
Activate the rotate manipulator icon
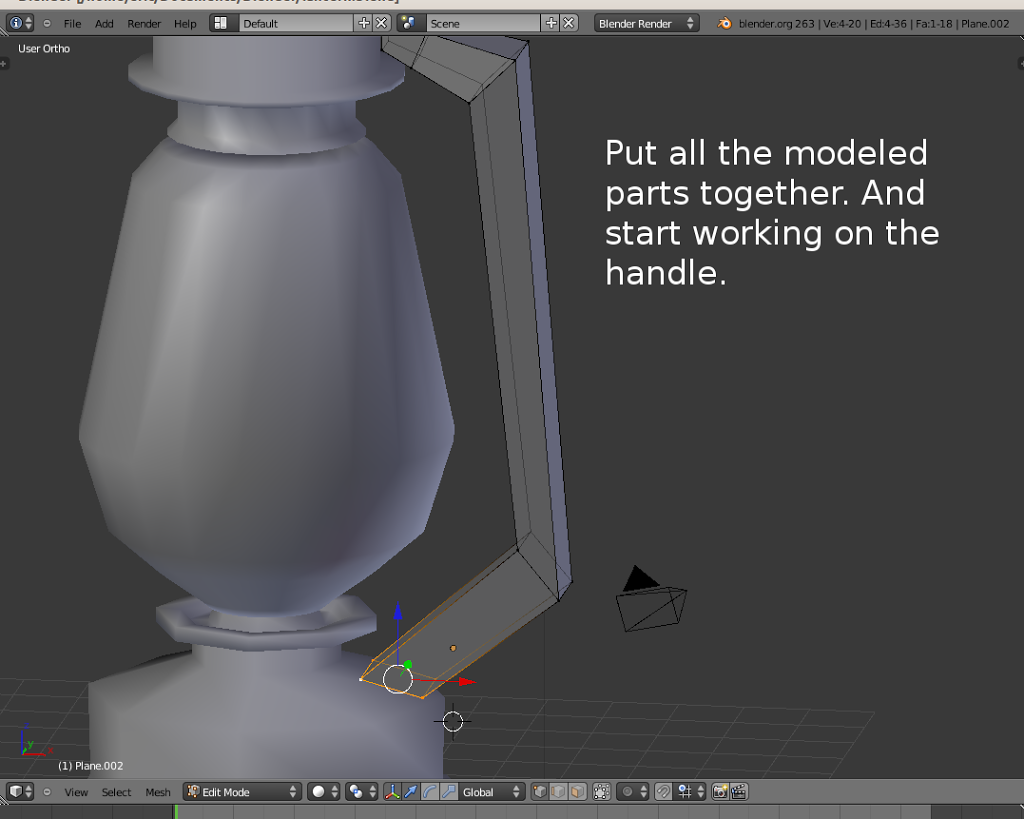(x=430, y=791)
